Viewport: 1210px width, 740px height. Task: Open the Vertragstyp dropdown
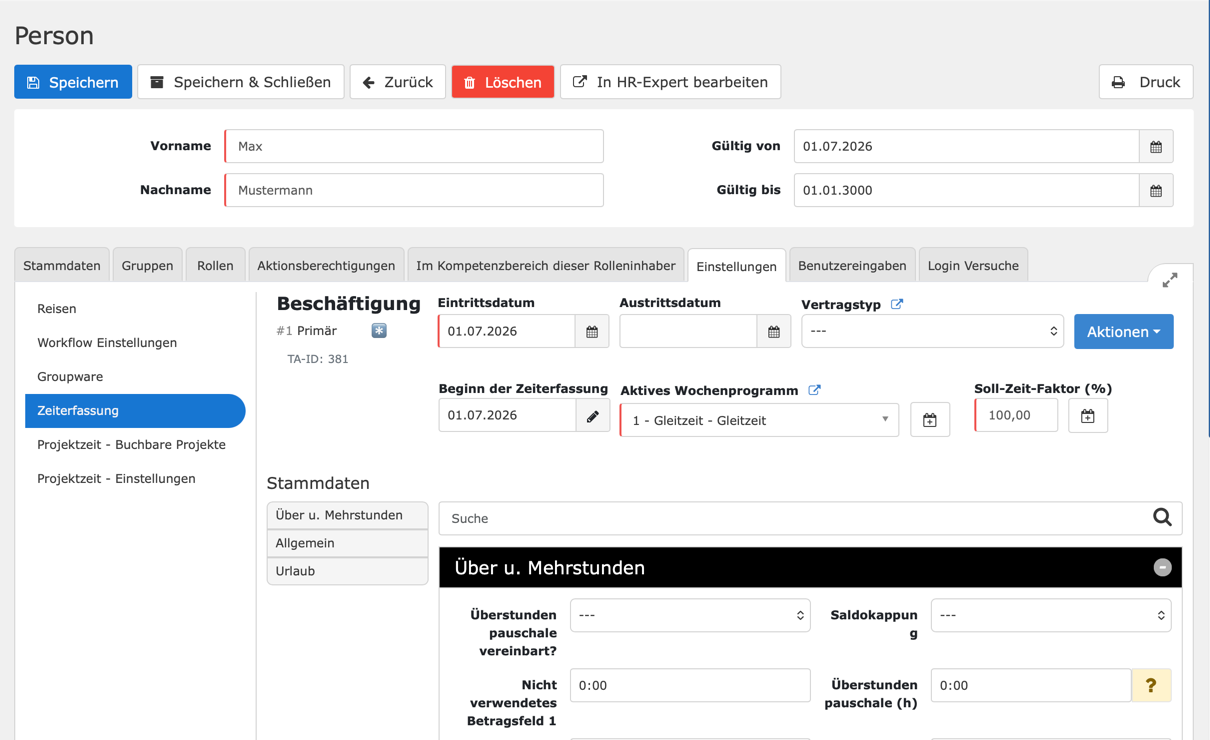[932, 331]
